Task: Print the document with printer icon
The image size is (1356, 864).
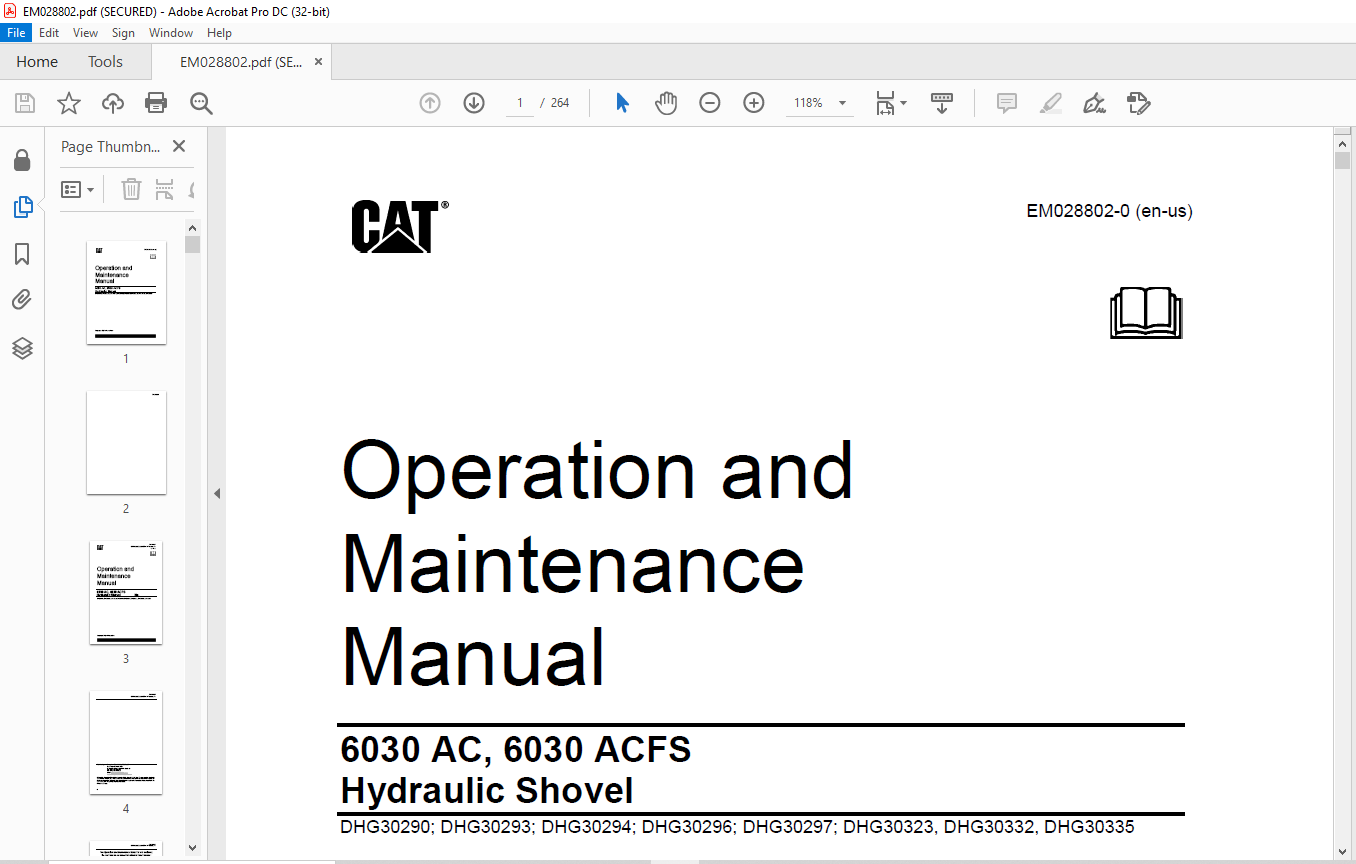Action: click(156, 103)
